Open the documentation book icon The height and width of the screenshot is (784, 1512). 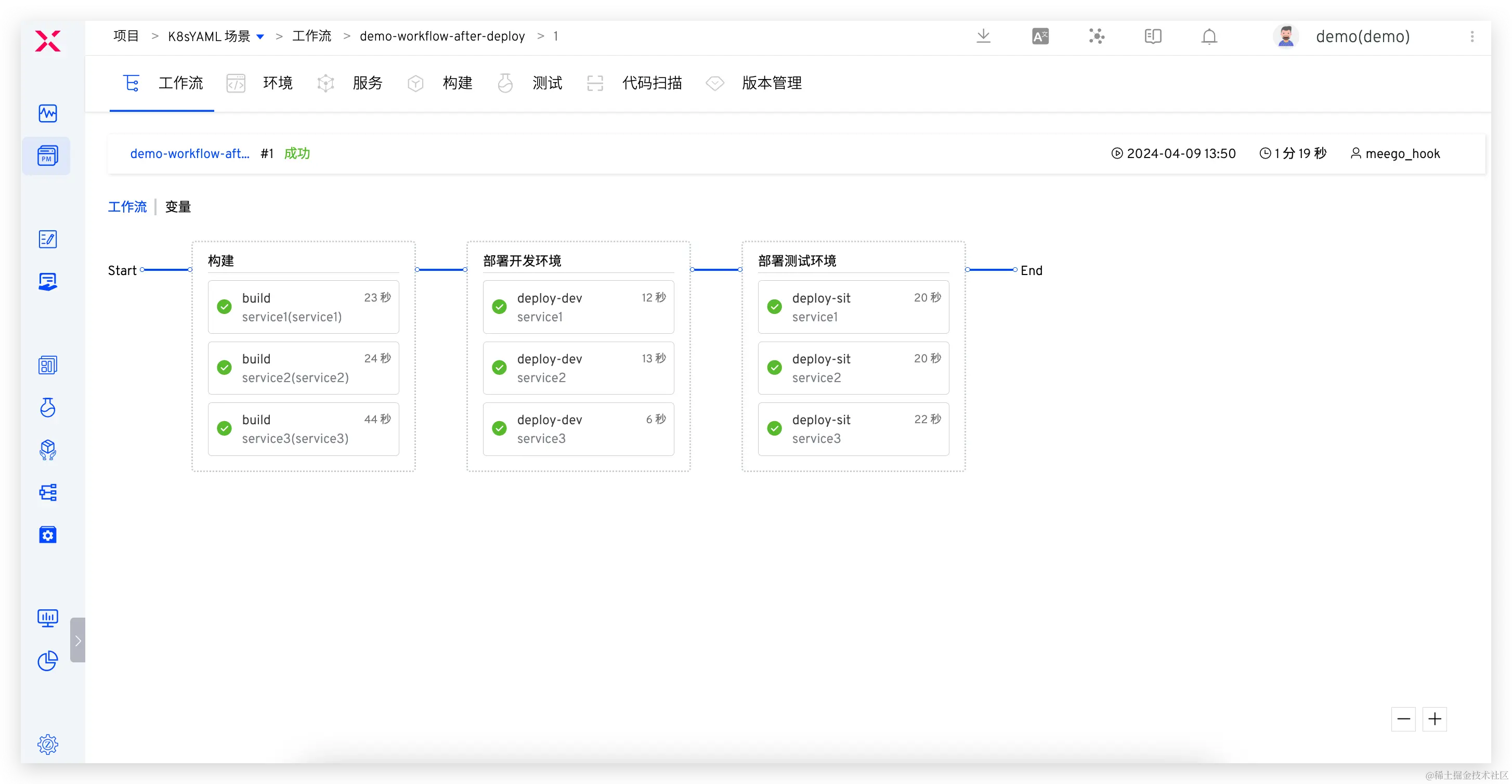pos(1153,36)
